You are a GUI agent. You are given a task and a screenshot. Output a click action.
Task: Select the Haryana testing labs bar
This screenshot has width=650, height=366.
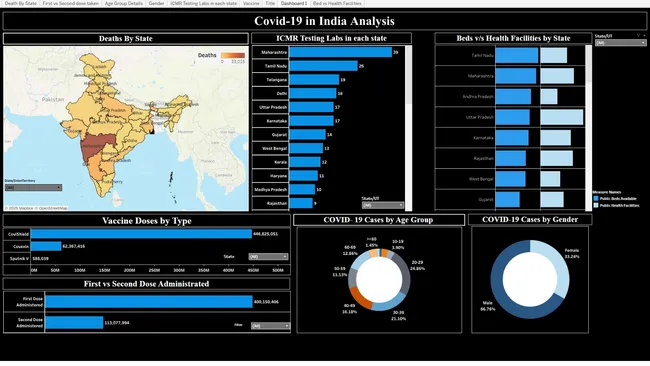pyautogui.click(x=303, y=176)
